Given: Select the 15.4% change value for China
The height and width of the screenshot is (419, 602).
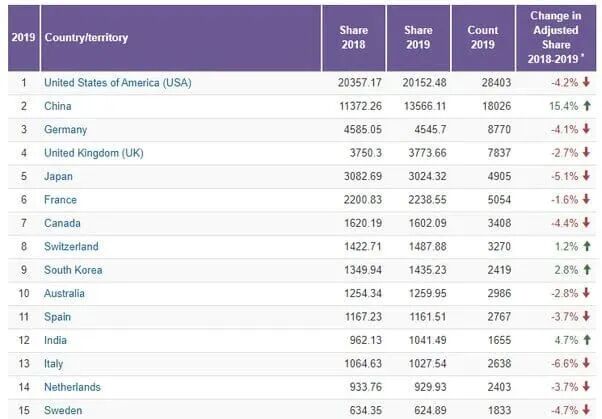Looking at the screenshot, I should click(564, 106).
